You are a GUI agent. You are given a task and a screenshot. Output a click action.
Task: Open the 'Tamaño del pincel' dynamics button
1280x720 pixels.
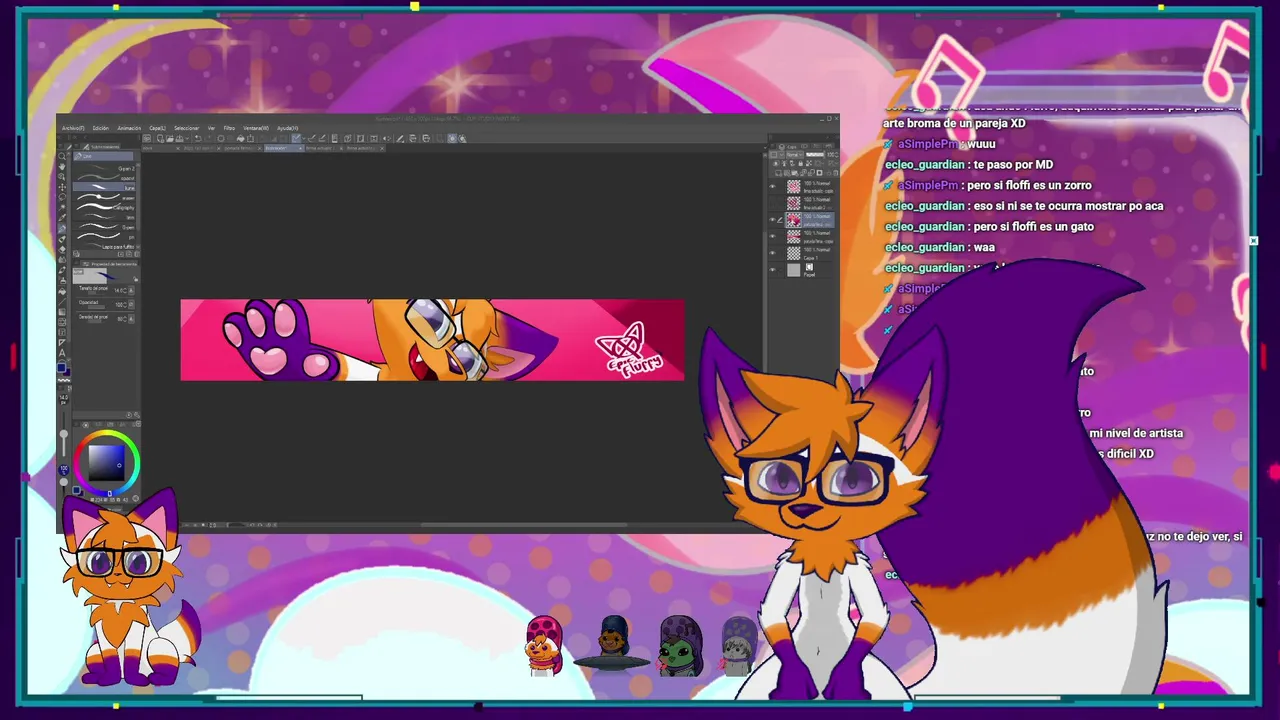pos(131,290)
